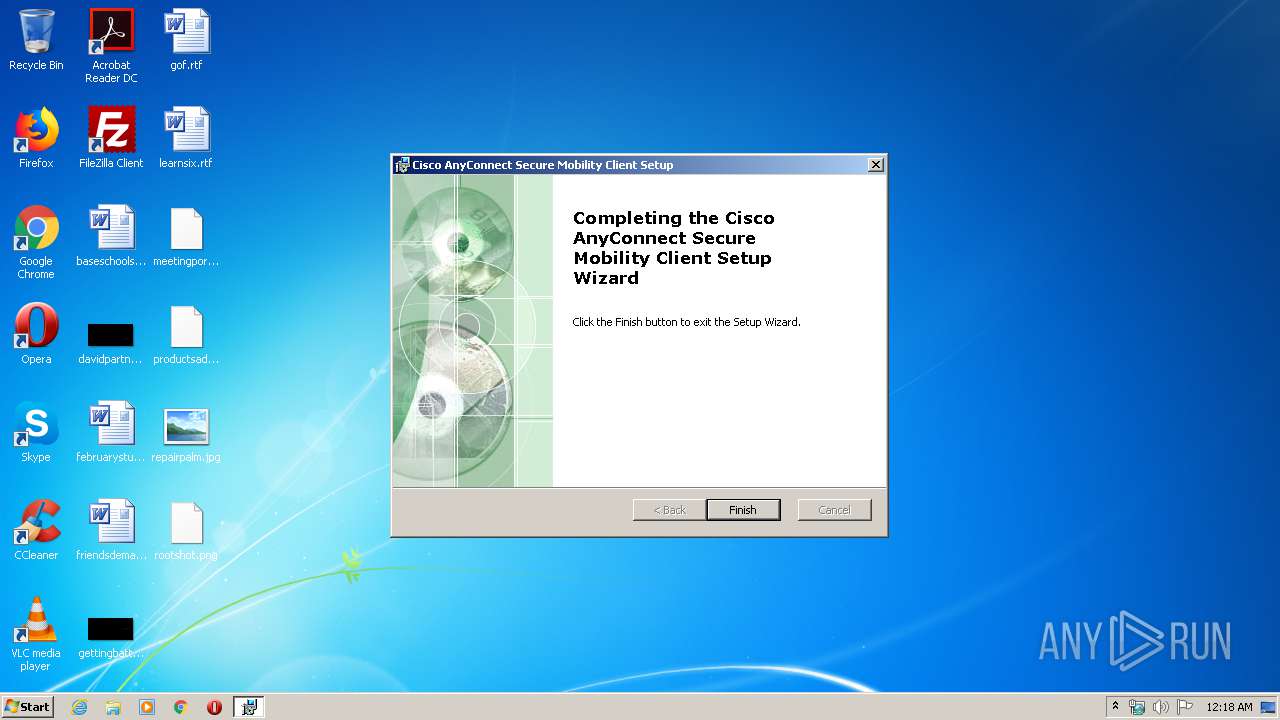This screenshot has width=1280, height=720.
Task: Click the Finish button in the Setup Wizard
Action: coord(743,510)
